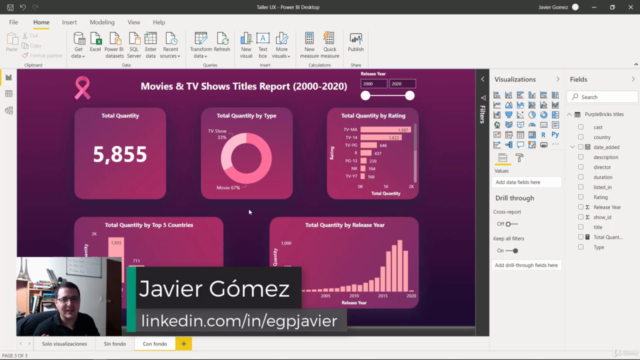Open the Recent sources dropdown

pyautogui.click(x=170, y=45)
